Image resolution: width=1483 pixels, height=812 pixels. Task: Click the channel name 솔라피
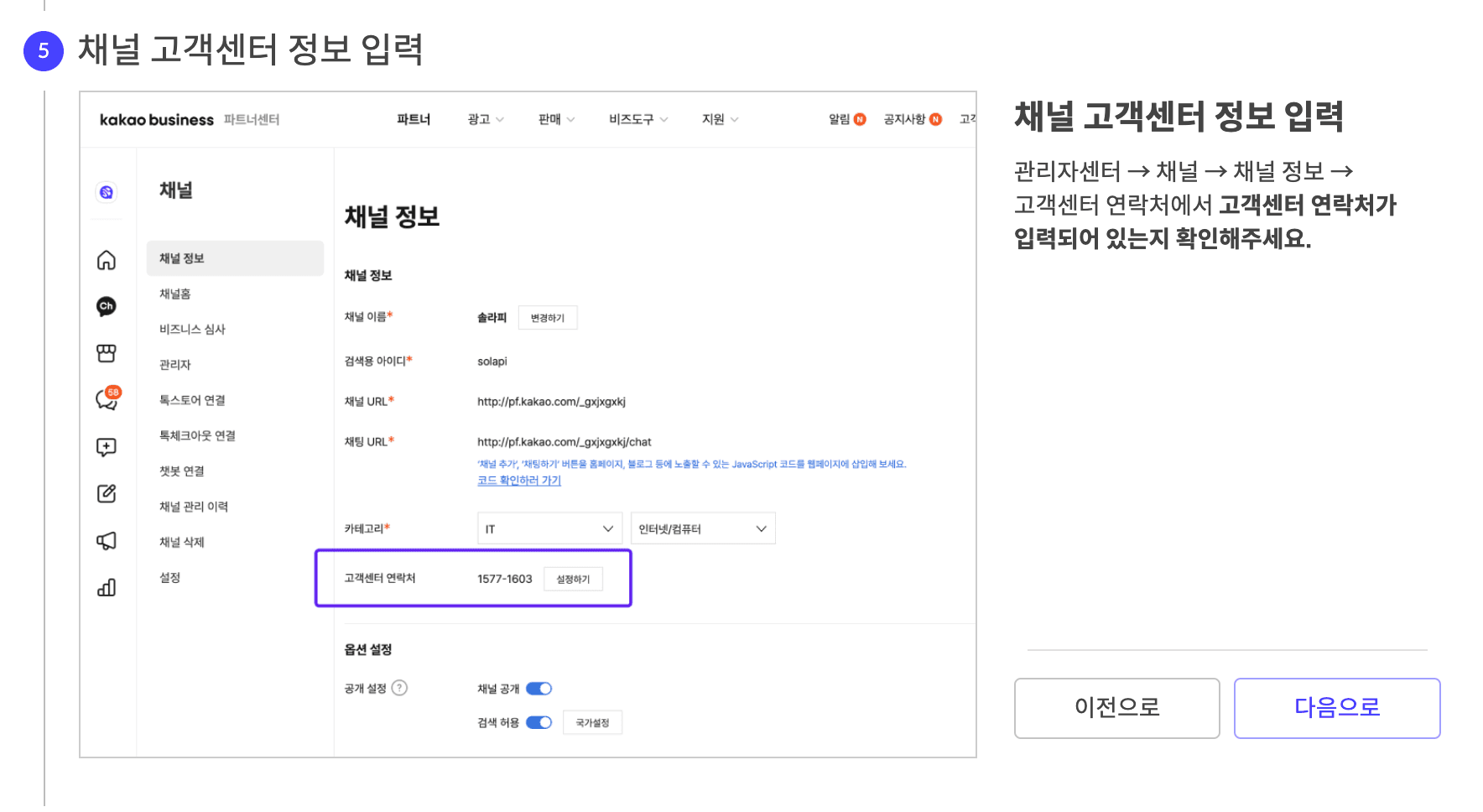click(492, 317)
